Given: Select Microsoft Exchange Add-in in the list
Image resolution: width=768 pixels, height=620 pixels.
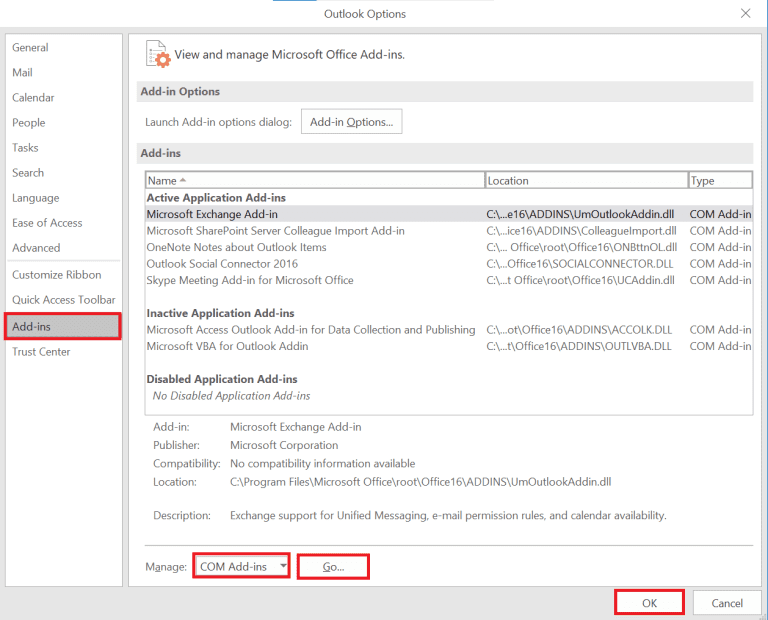Looking at the screenshot, I should [x=213, y=214].
